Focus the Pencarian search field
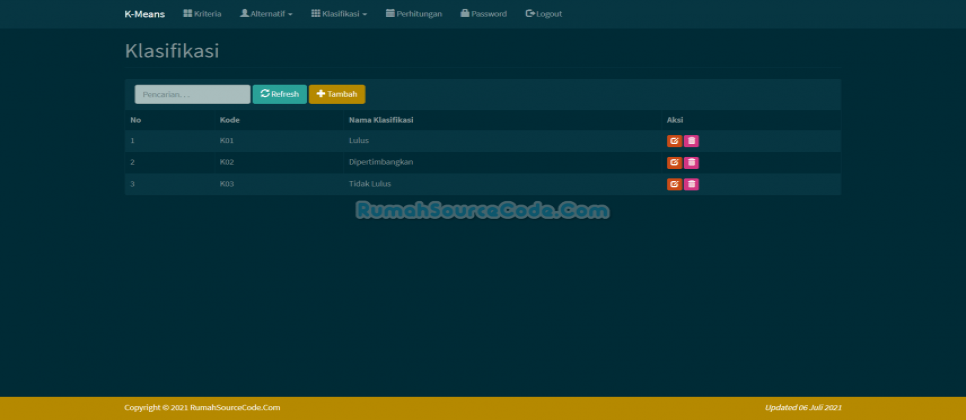This screenshot has width=966, height=420. [x=193, y=94]
